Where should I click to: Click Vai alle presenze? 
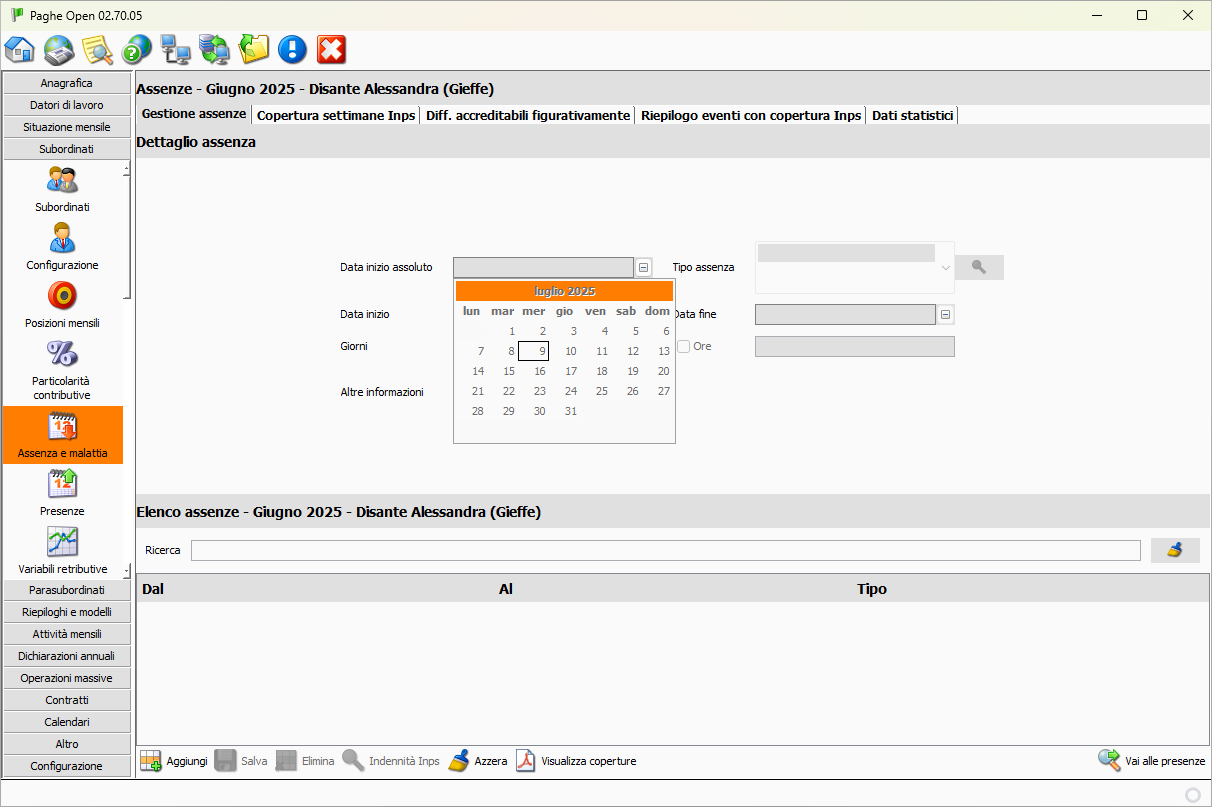(1152, 761)
